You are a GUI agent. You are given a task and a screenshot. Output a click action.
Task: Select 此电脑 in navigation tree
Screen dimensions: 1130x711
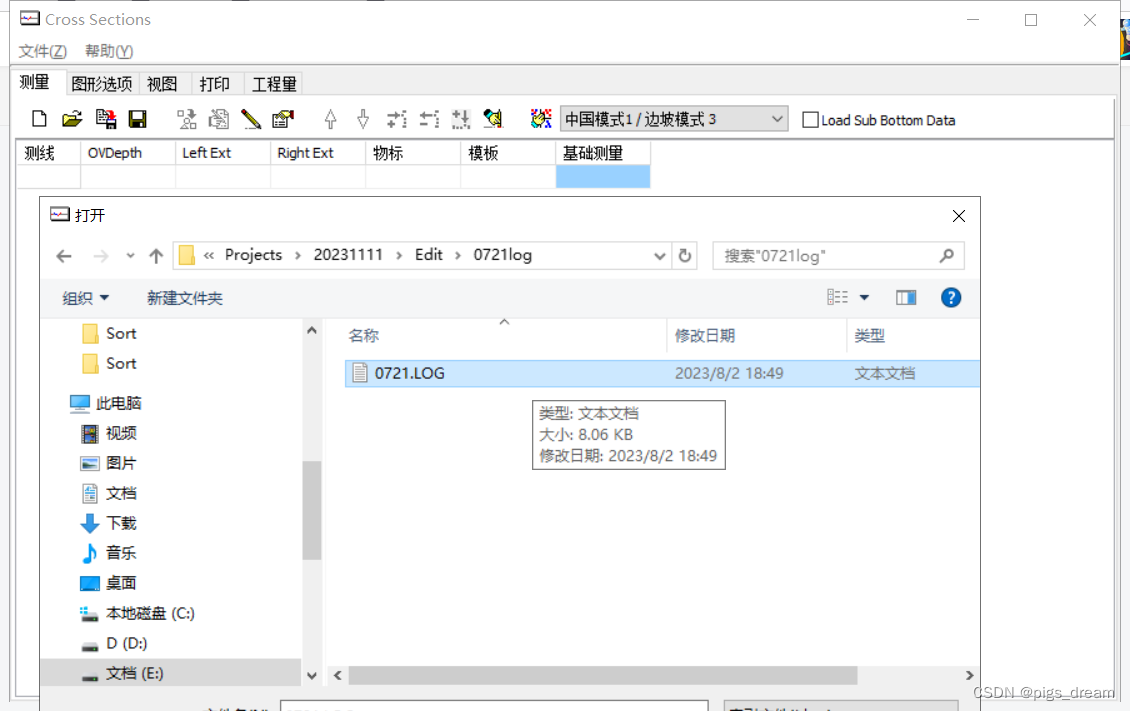[x=105, y=403]
